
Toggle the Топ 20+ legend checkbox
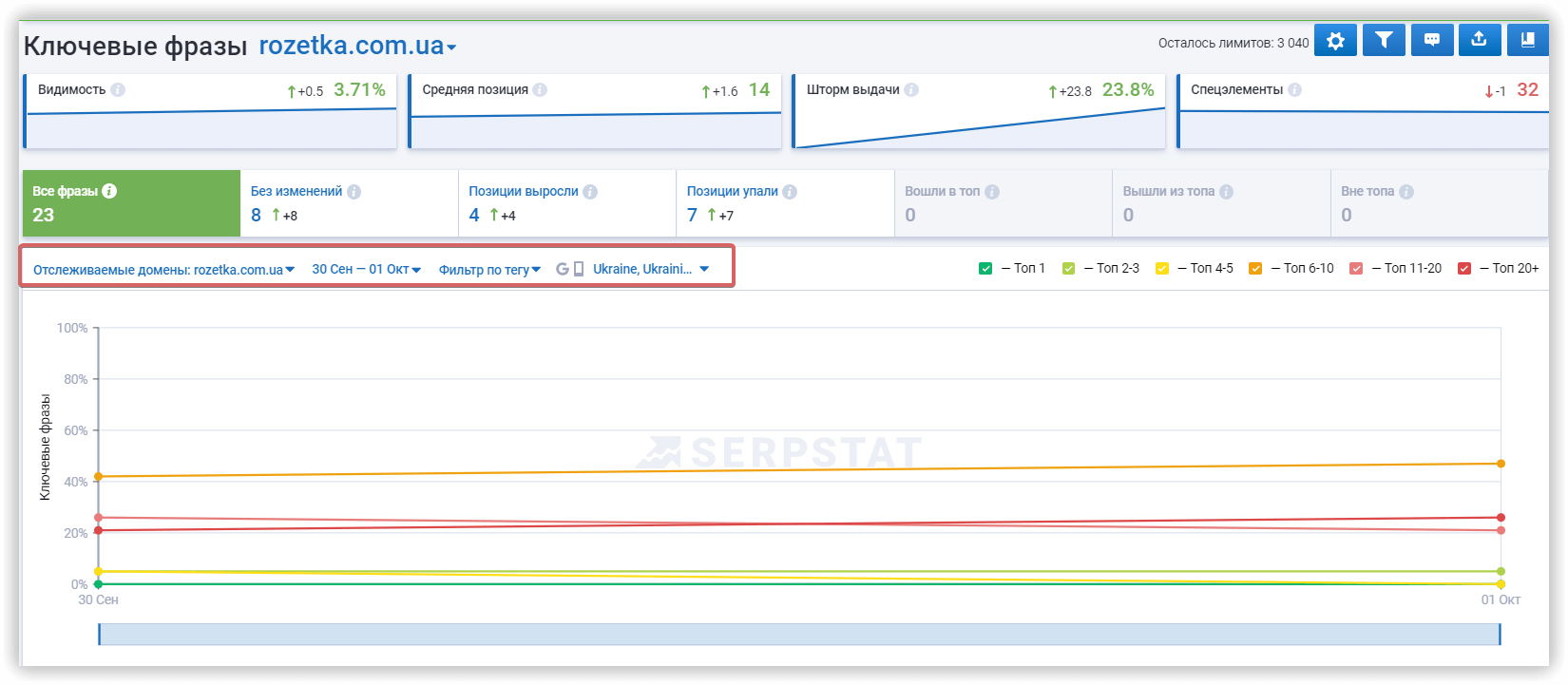coord(1464,269)
